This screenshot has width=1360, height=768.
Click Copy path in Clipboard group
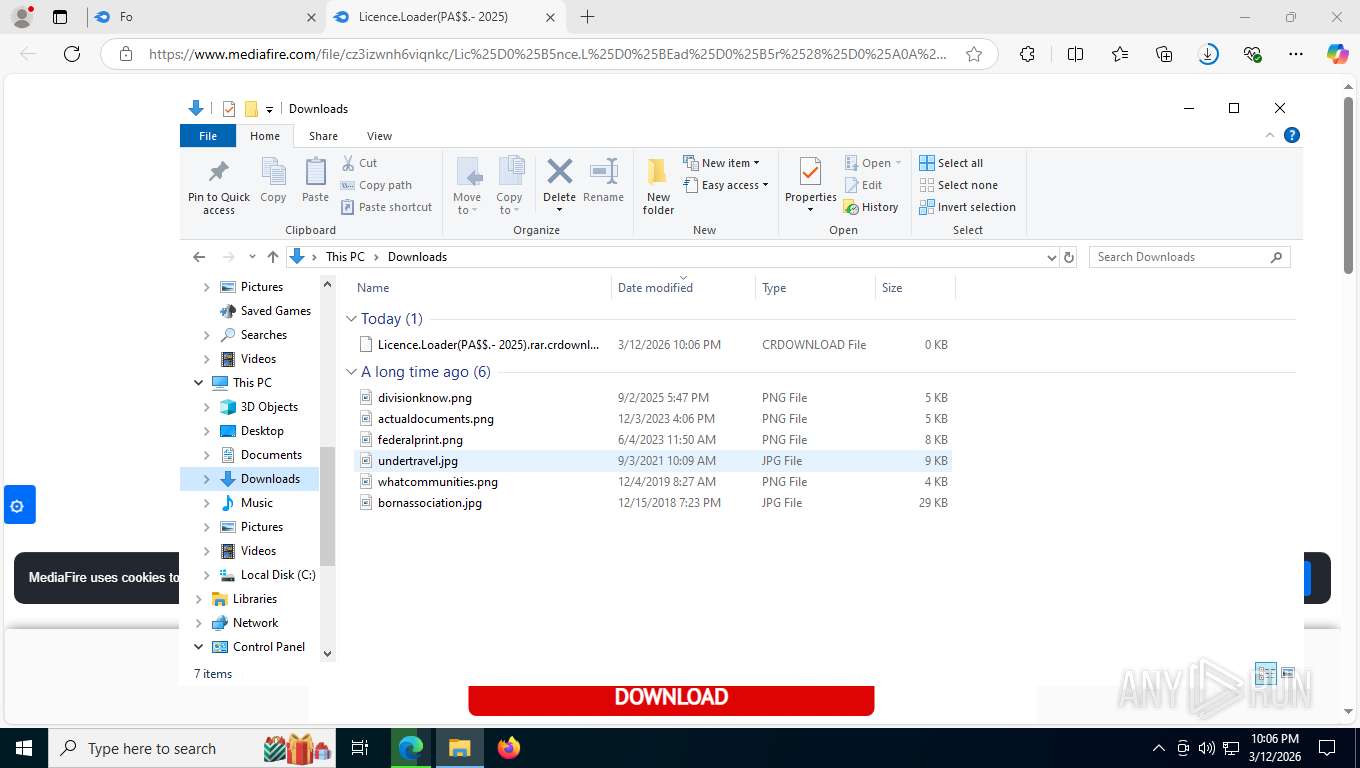click(376, 185)
